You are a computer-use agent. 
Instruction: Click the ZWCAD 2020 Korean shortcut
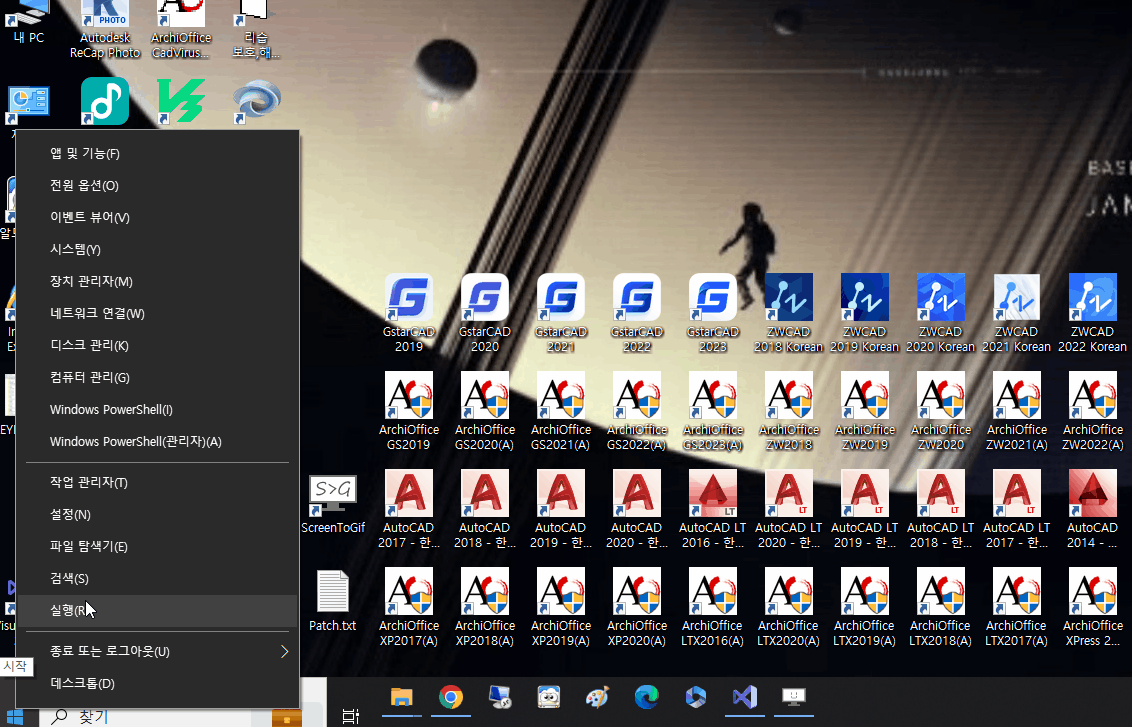tap(940, 312)
